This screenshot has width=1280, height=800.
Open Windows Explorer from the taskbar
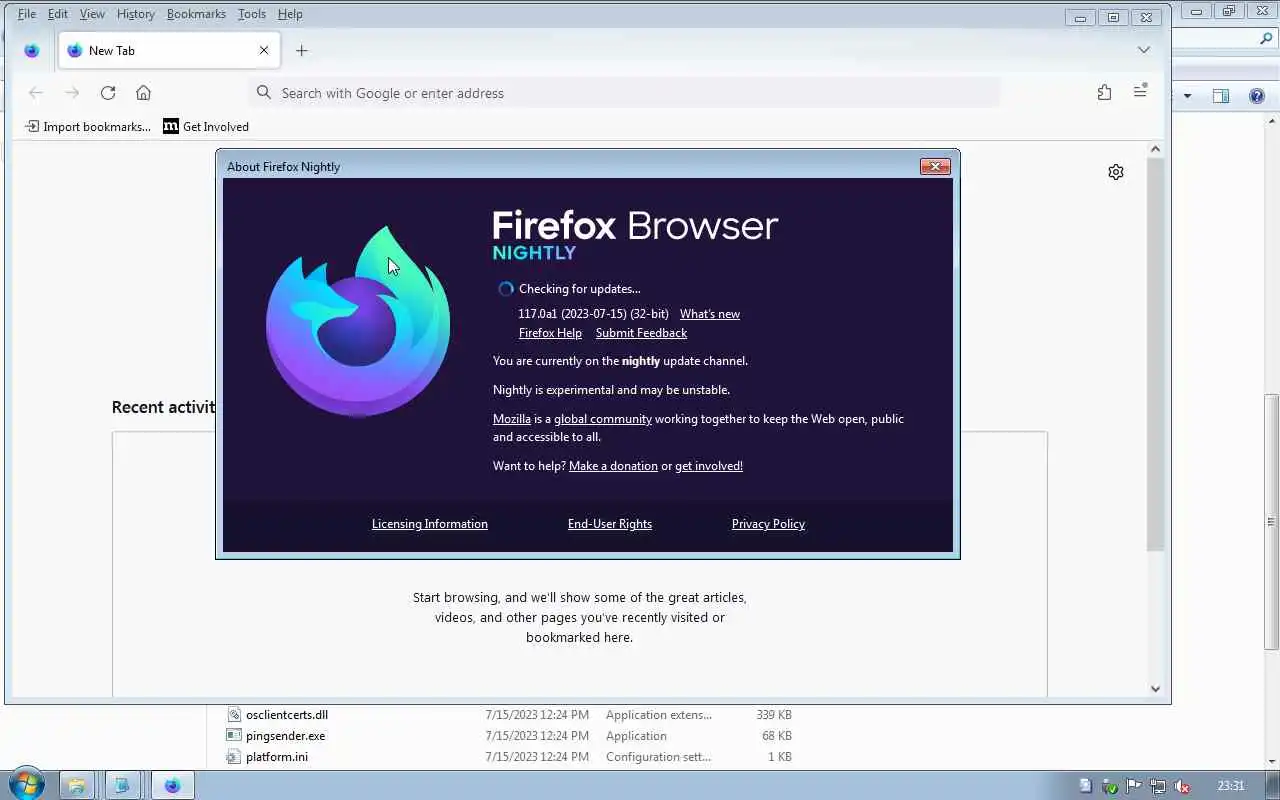76,785
